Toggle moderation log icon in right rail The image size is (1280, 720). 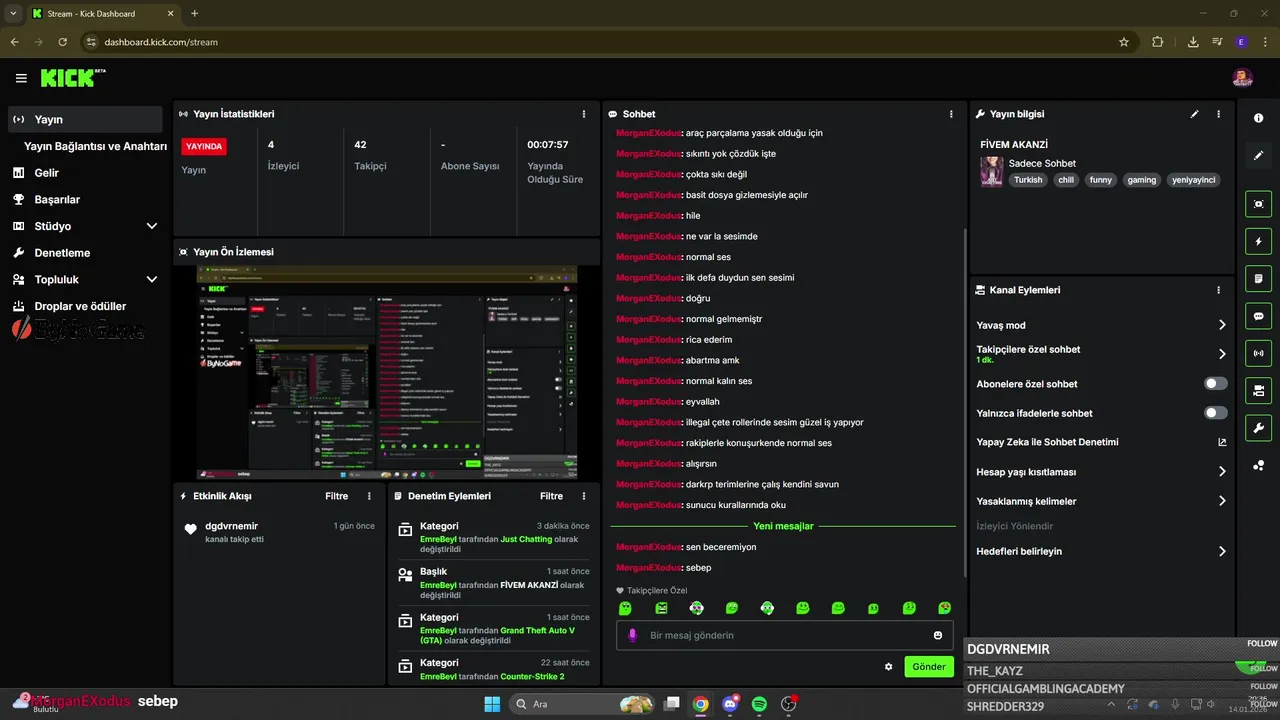coord(1258,278)
